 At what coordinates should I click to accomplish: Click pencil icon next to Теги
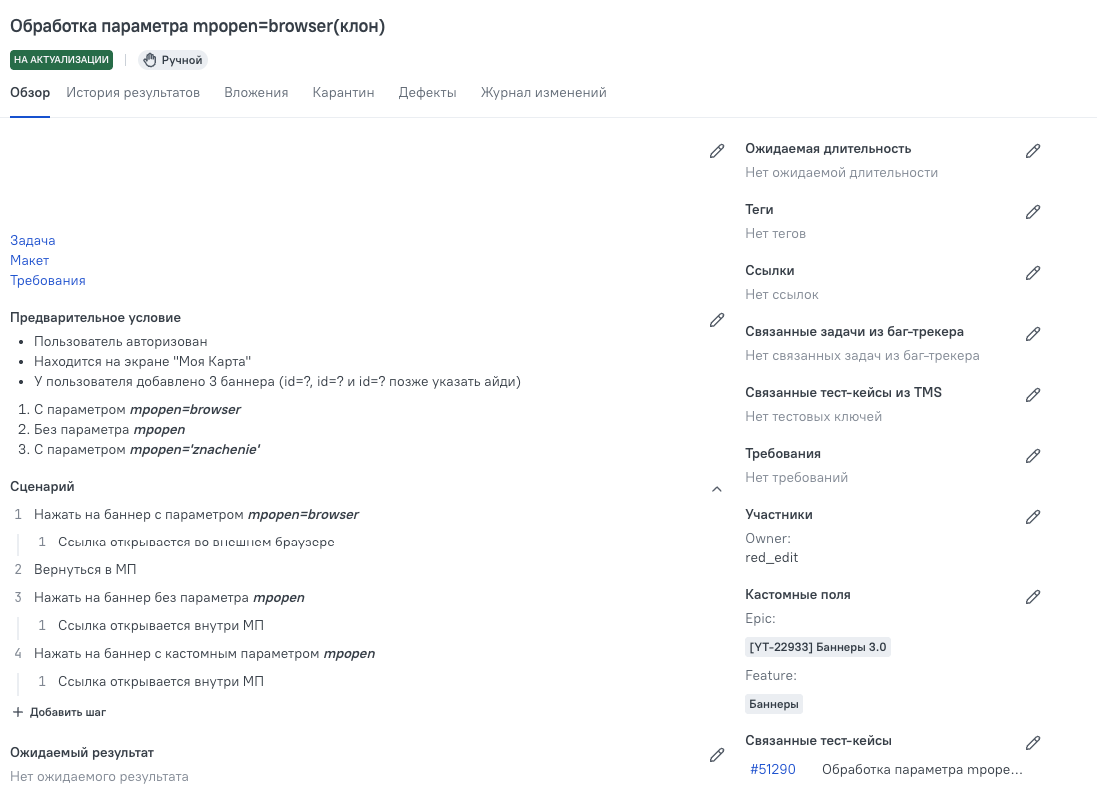[x=1033, y=212]
